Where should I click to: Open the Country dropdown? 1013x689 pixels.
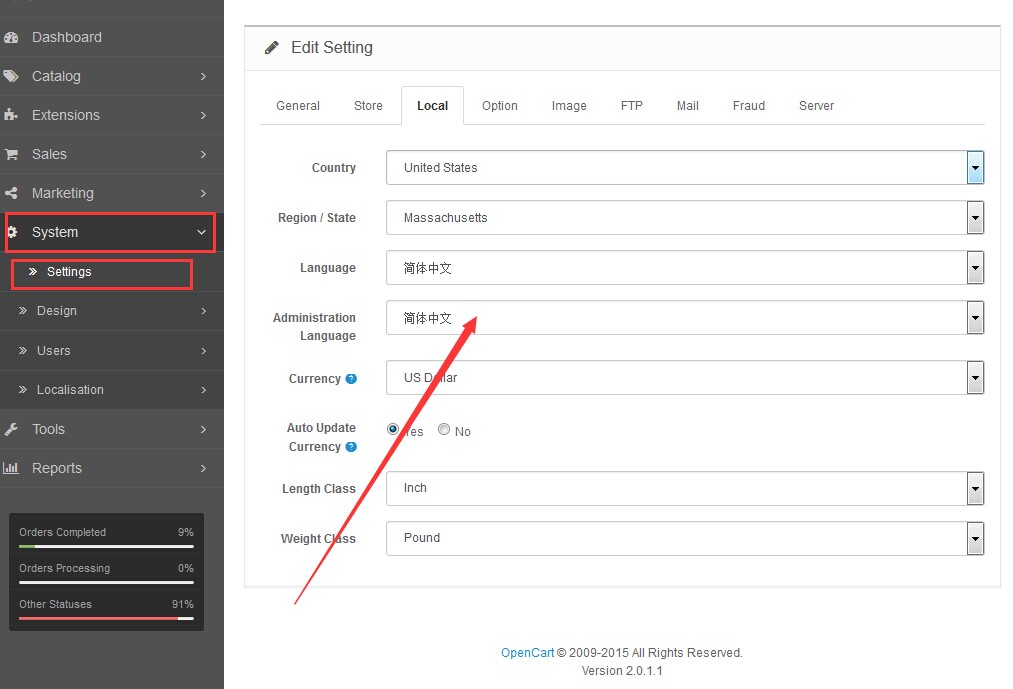[685, 167]
